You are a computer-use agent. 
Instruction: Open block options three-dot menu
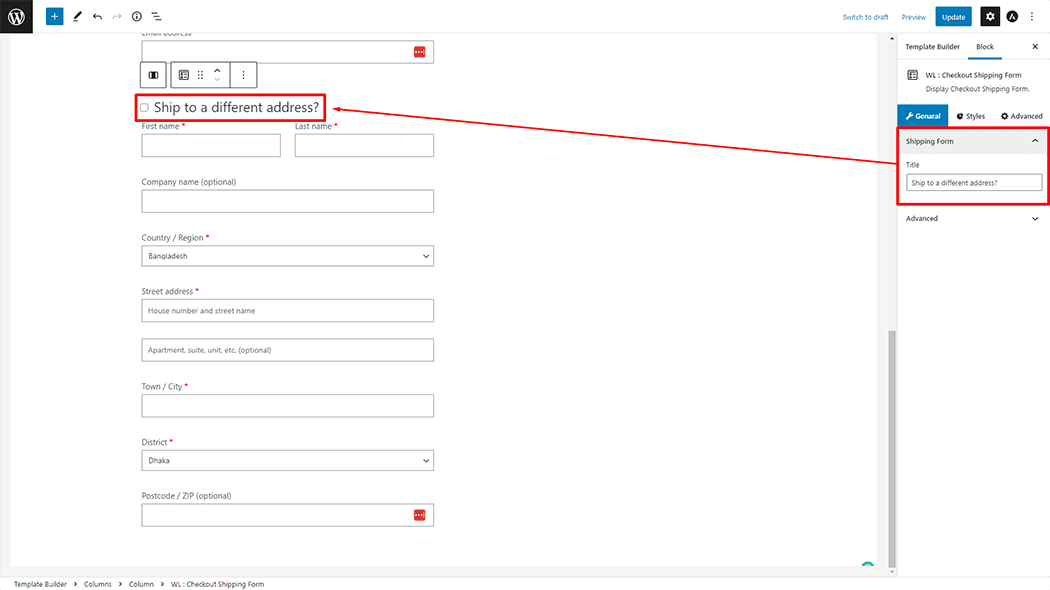point(243,75)
